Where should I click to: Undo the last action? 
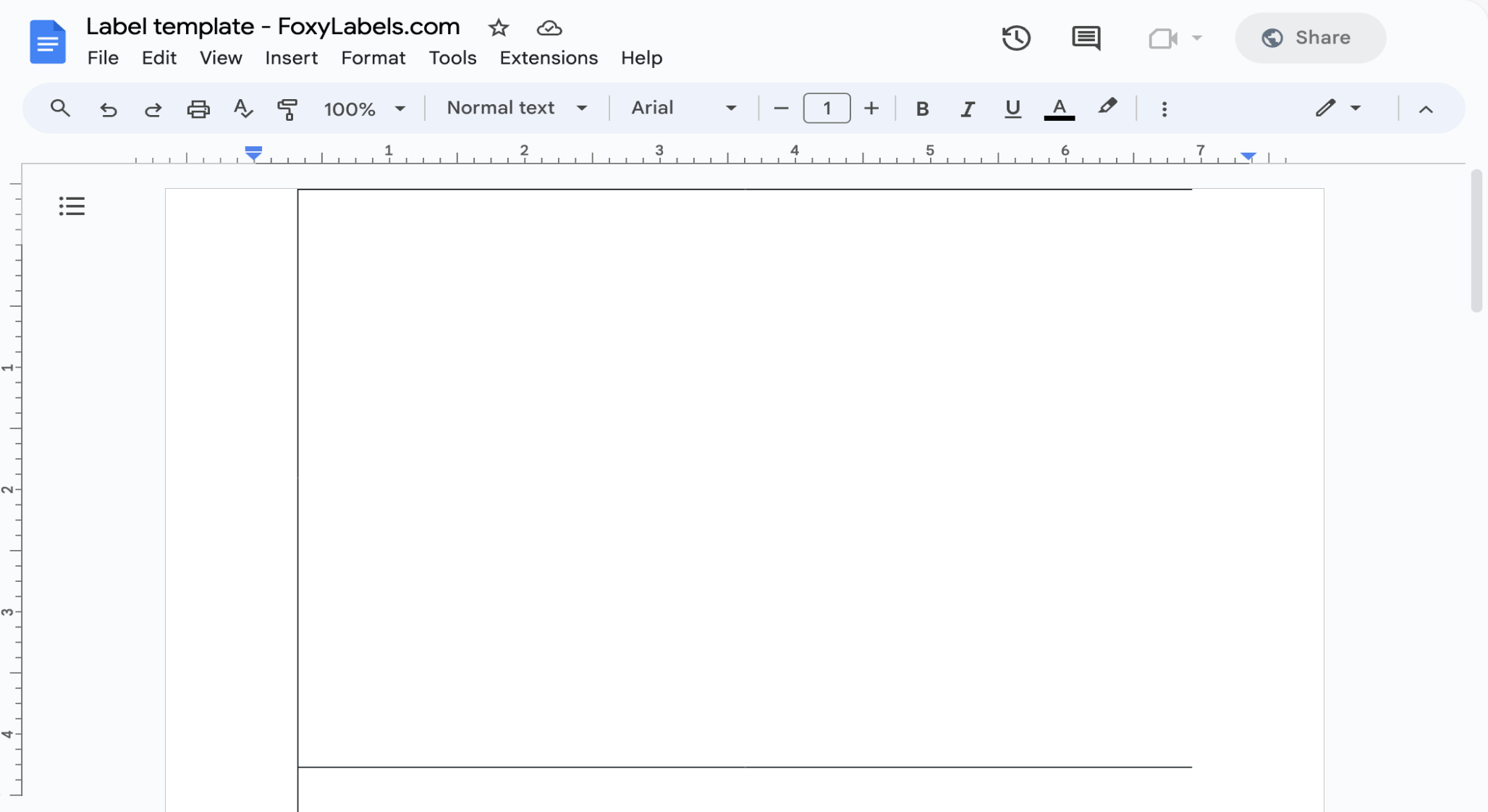(108, 109)
